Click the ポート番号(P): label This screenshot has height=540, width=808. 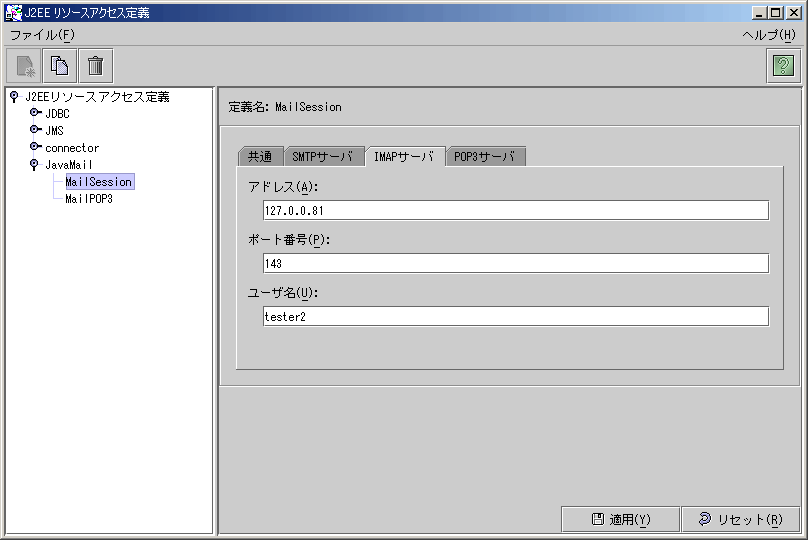pos(289,240)
